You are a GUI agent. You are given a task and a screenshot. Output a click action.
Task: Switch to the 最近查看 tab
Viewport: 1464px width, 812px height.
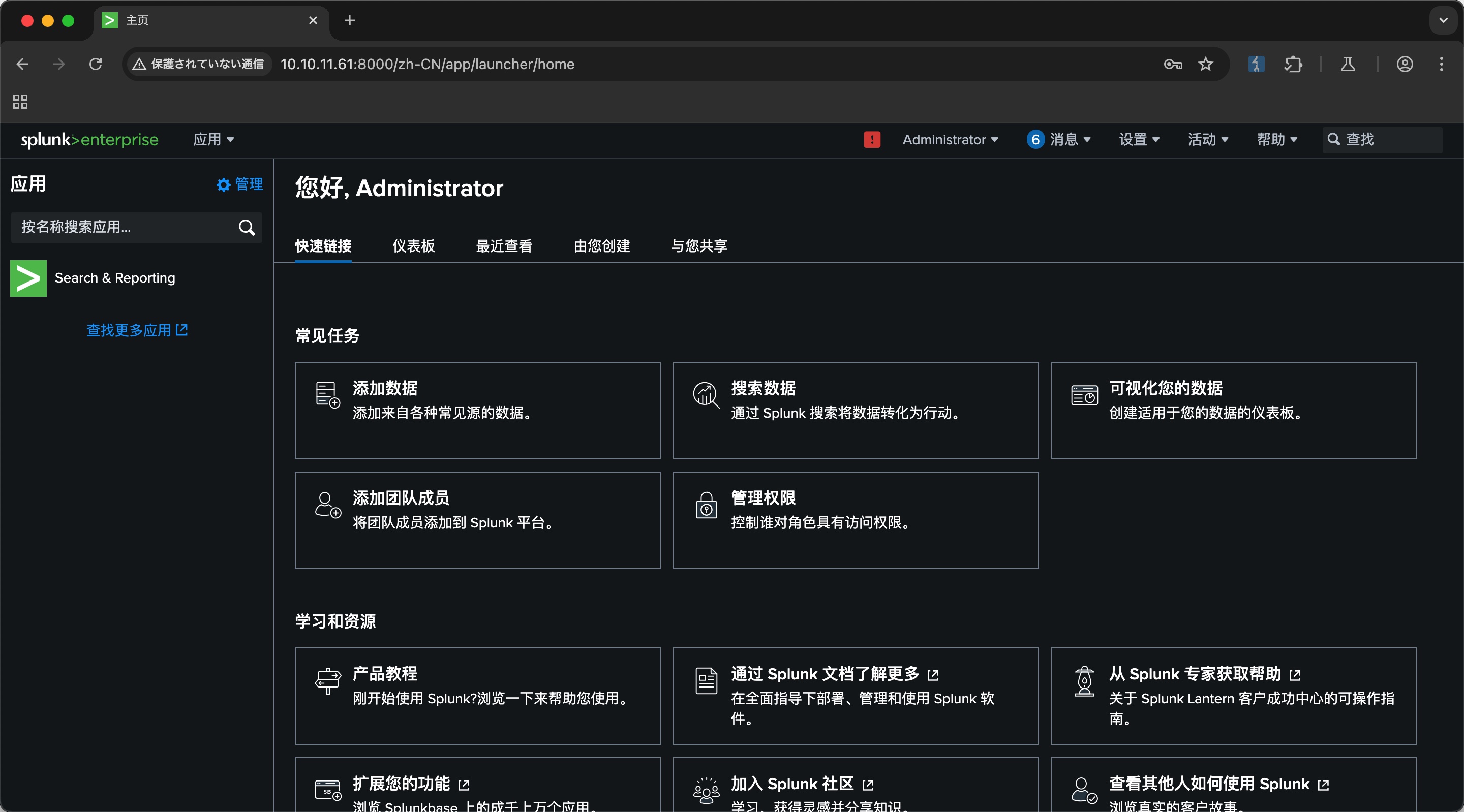click(x=504, y=245)
